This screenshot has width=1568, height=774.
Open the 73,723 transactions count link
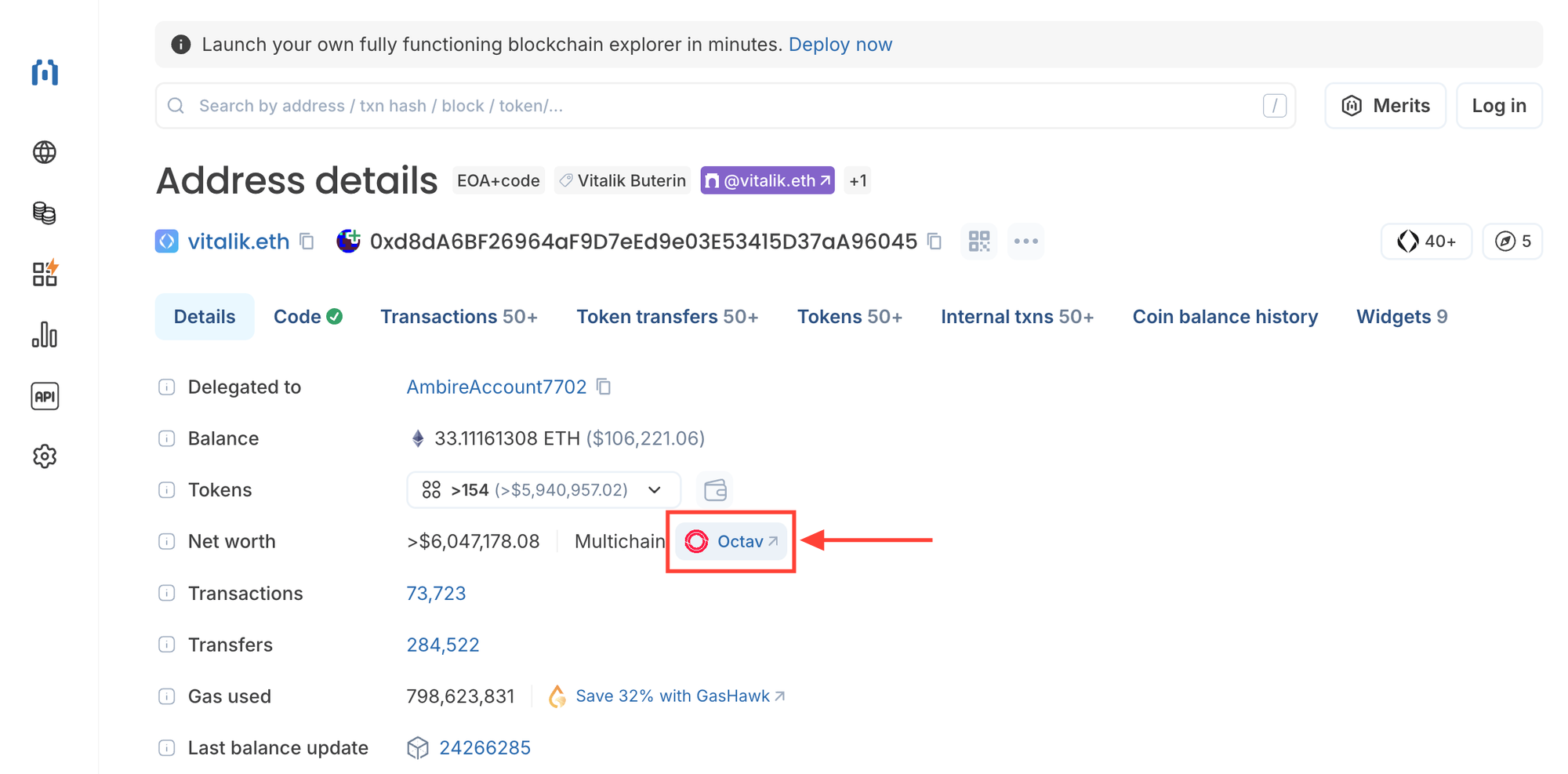(x=436, y=593)
